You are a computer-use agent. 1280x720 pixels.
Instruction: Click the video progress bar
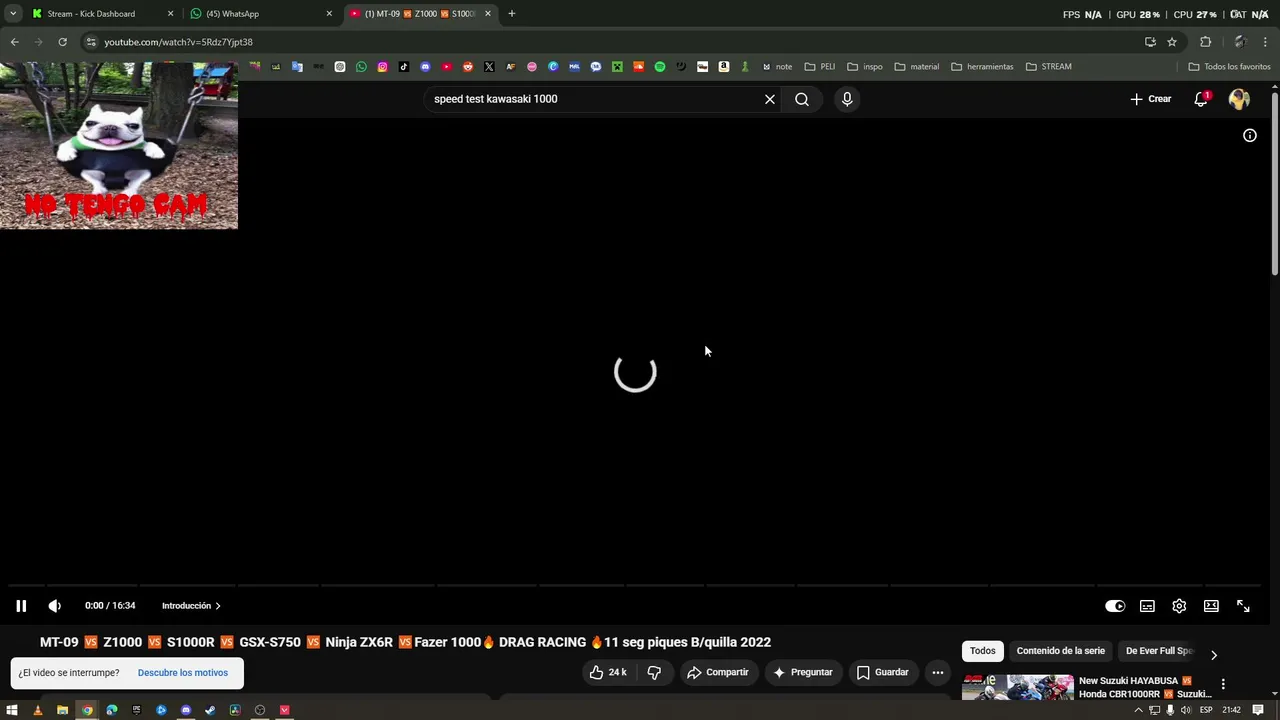[x=635, y=585]
